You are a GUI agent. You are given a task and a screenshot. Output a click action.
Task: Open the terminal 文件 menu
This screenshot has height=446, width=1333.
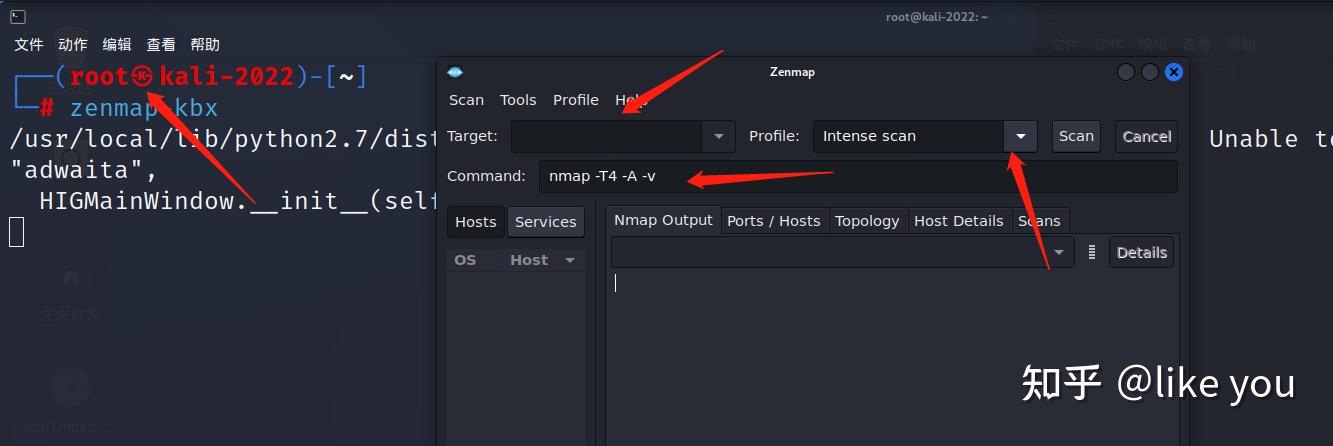click(29, 44)
